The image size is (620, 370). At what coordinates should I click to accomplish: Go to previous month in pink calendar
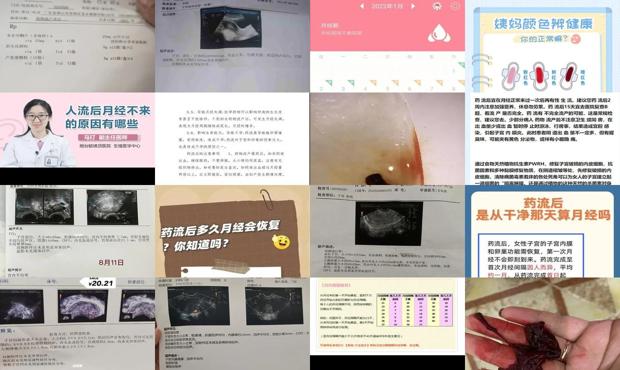coord(361,6)
